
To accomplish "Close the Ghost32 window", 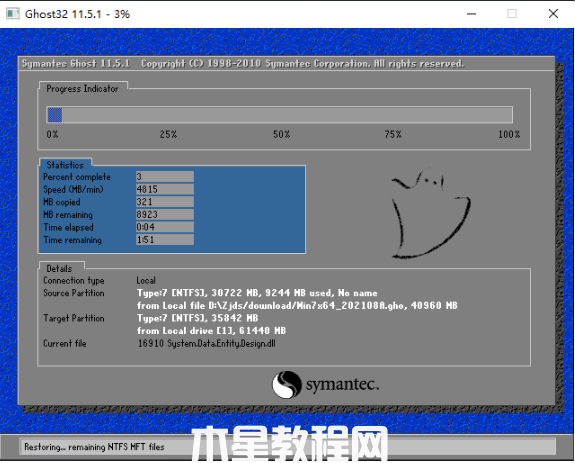I will coord(553,14).
